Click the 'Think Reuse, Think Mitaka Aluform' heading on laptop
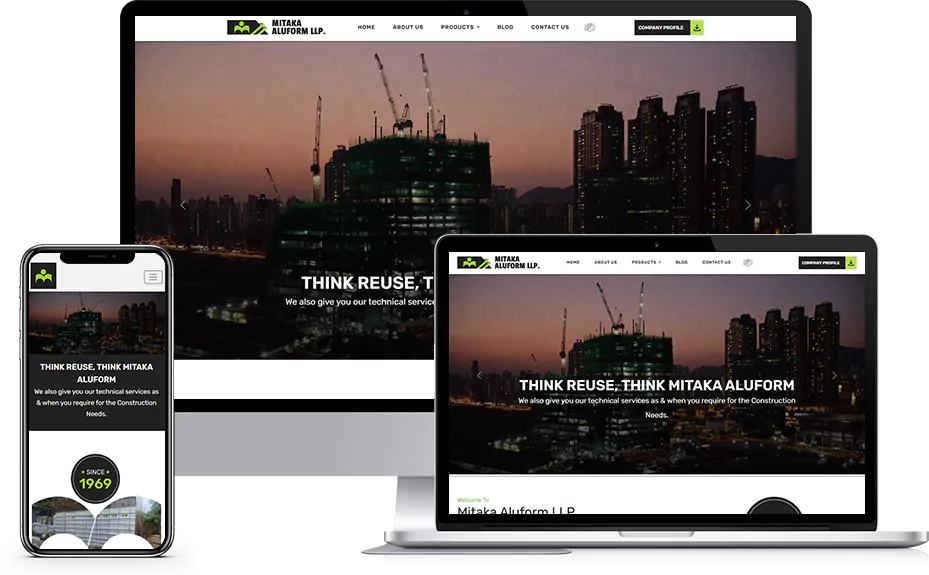The width and height of the screenshot is (929, 575). click(x=656, y=386)
